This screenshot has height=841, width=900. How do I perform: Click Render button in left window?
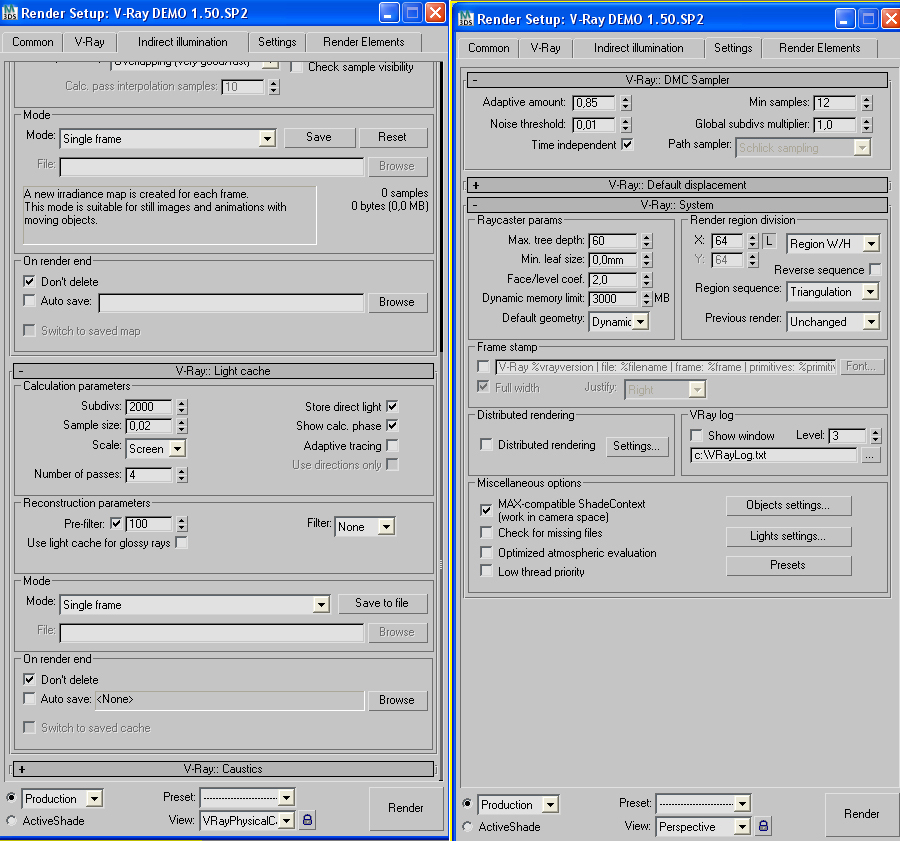click(406, 808)
